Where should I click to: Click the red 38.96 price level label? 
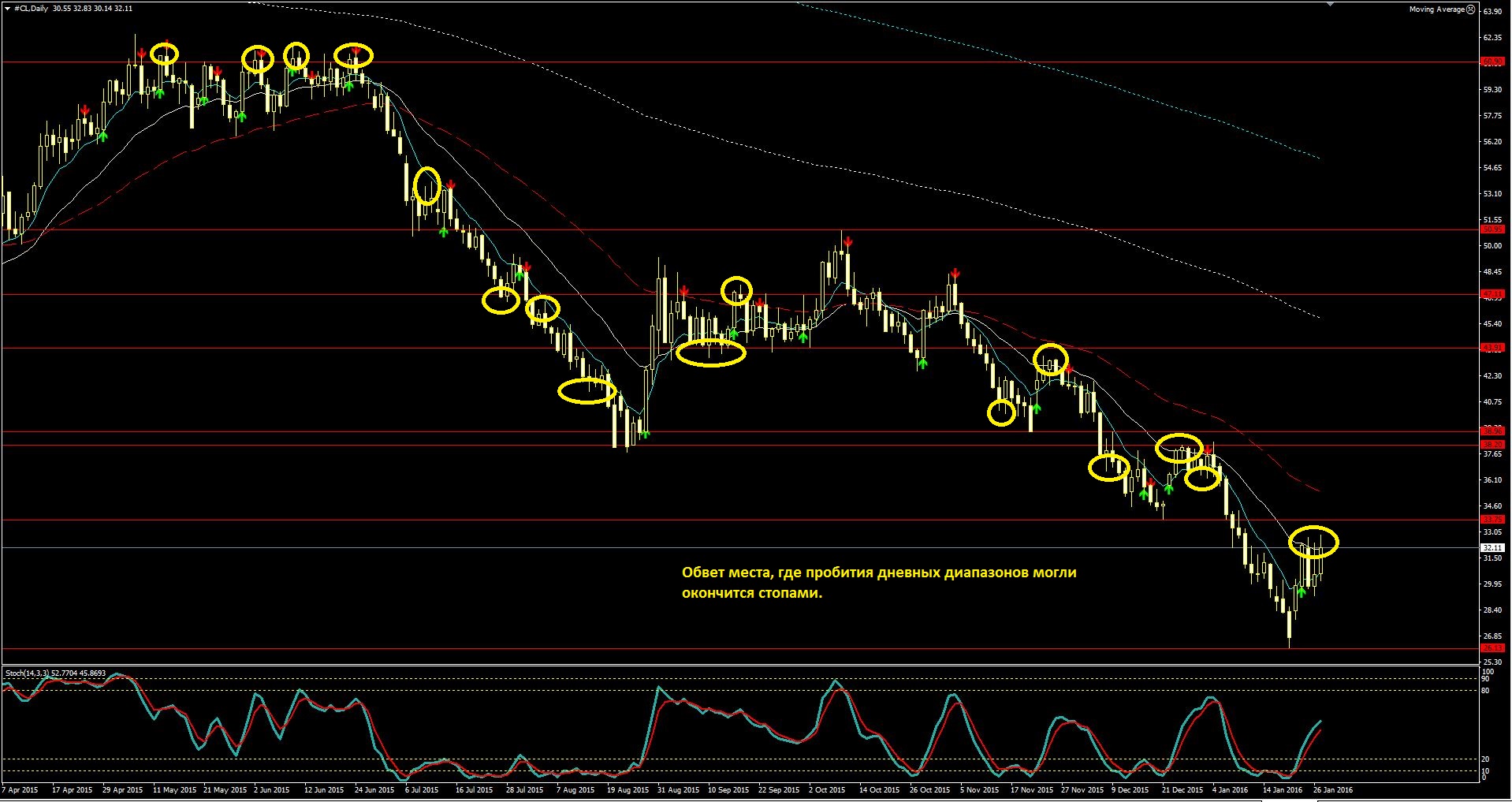tap(1493, 431)
